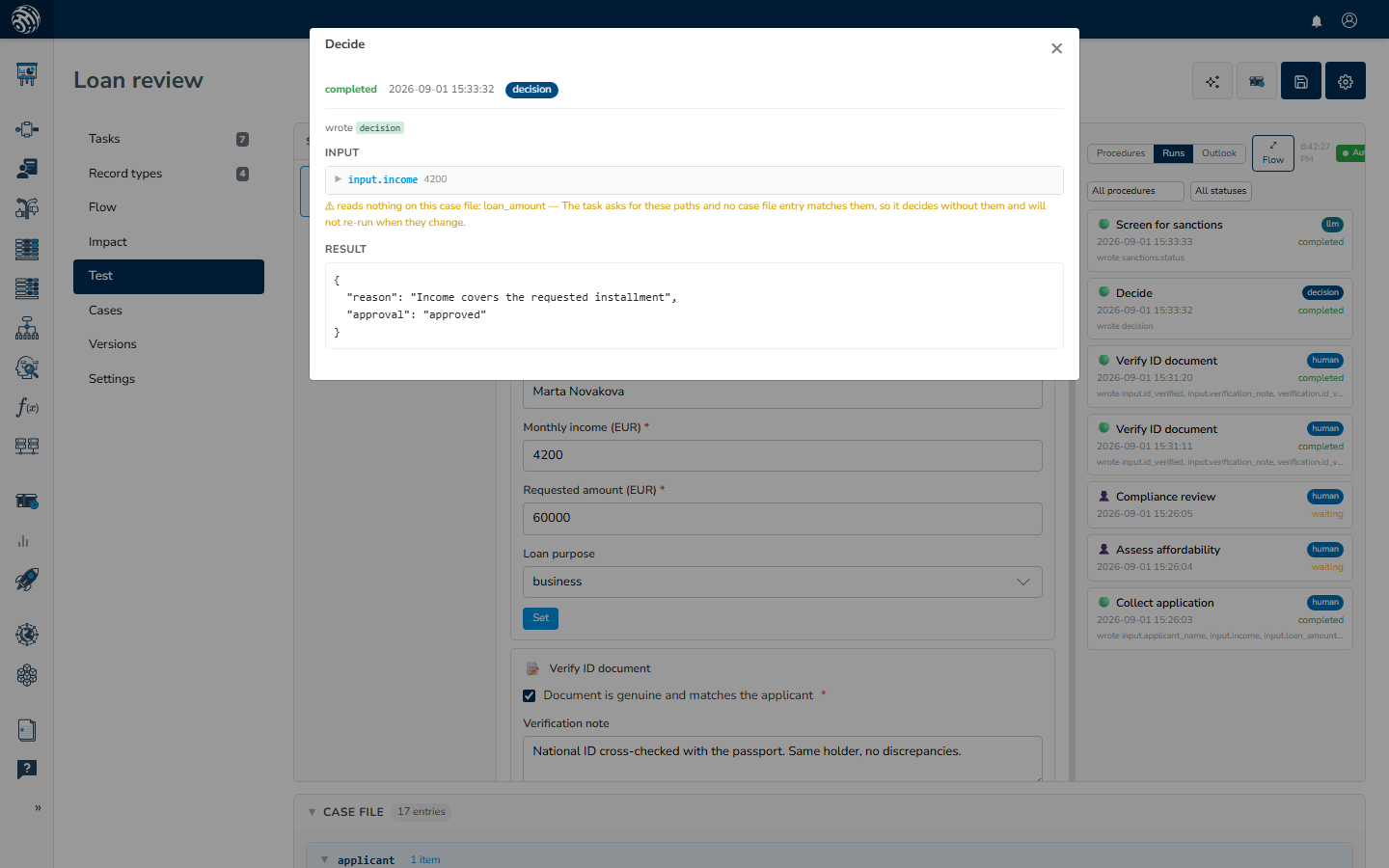Click the save floppy-disk button

point(1301,81)
